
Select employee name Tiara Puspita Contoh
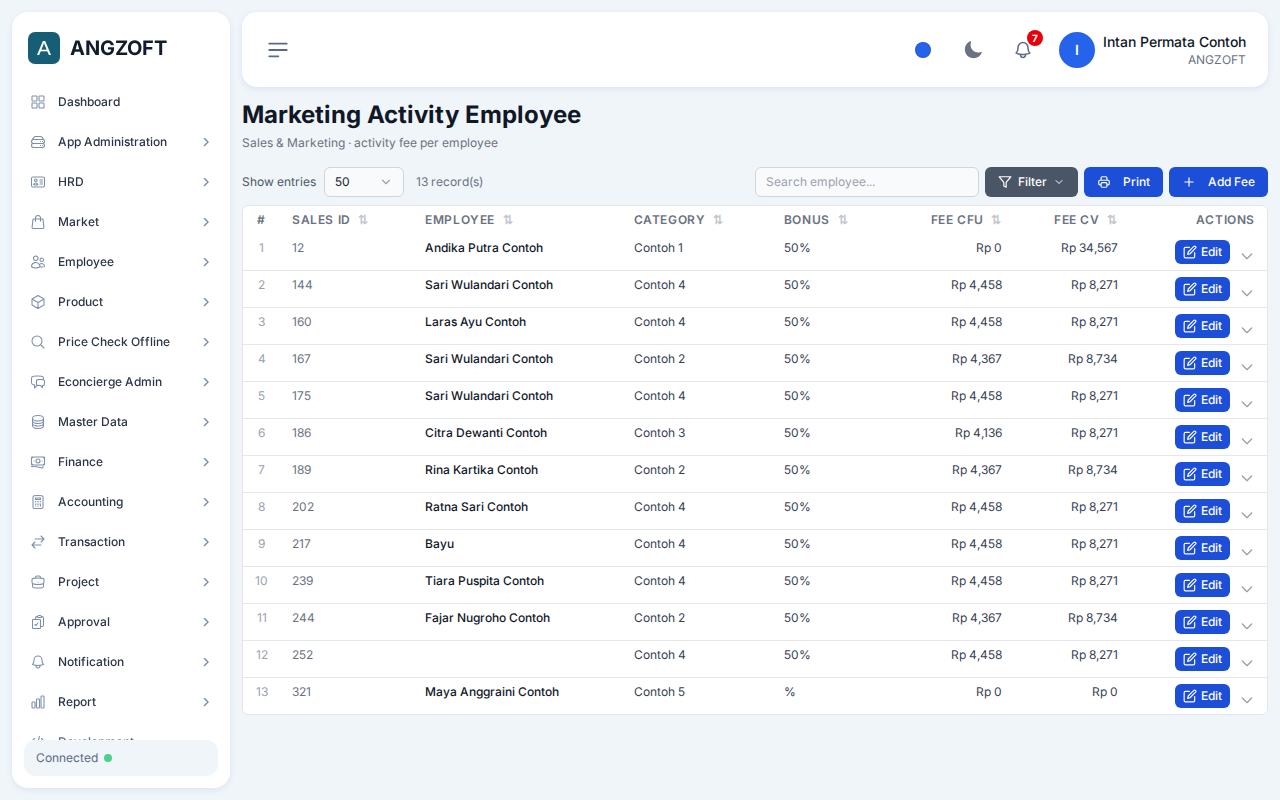[x=484, y=581]
